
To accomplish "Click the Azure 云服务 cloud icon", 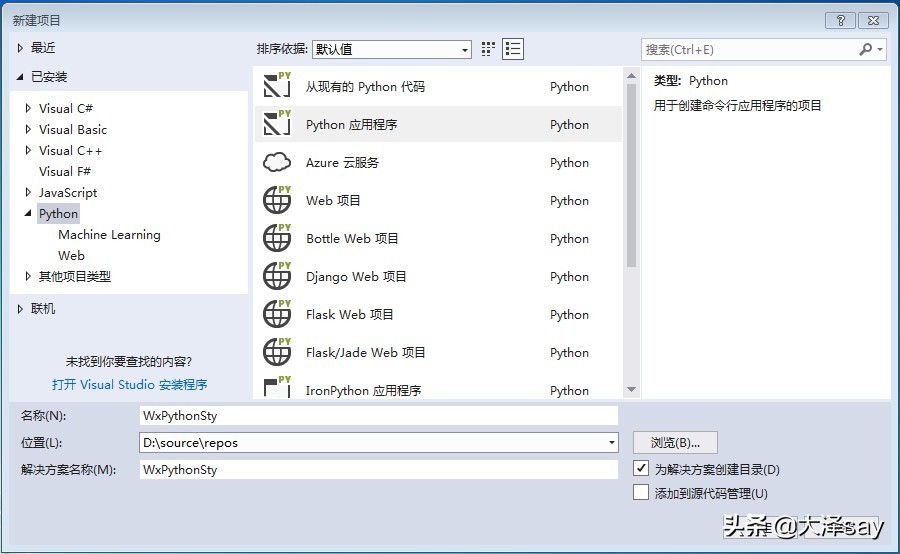I will [277, 162].
